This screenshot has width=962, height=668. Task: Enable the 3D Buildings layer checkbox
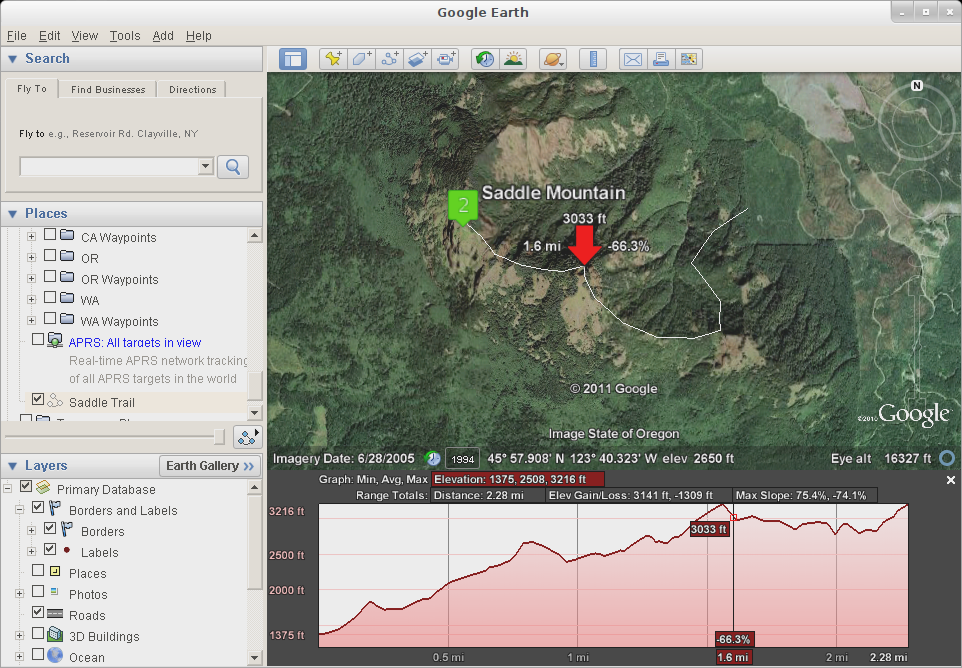[x=38, y=633]
